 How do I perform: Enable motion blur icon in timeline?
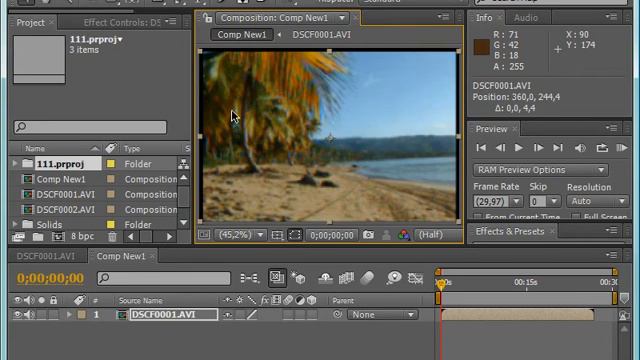click(x=367, y=278)
